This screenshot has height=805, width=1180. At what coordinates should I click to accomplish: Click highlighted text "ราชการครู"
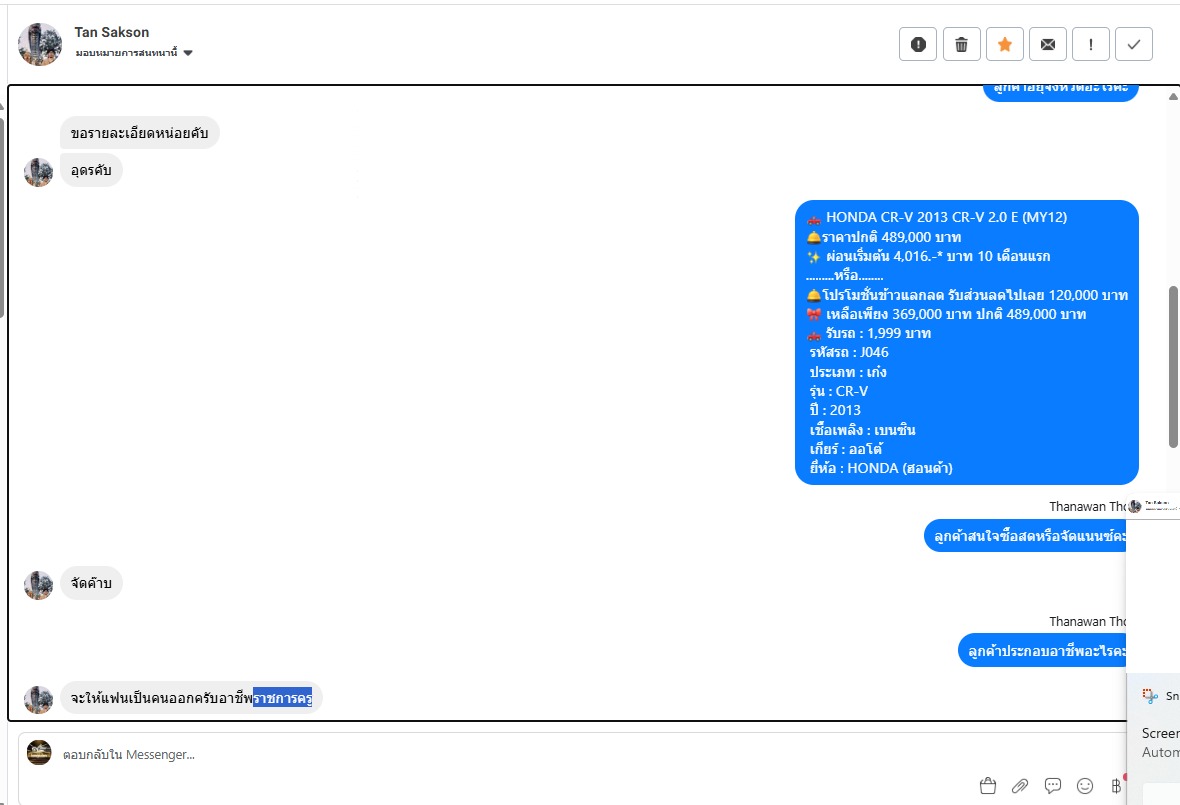pos(282,697)
